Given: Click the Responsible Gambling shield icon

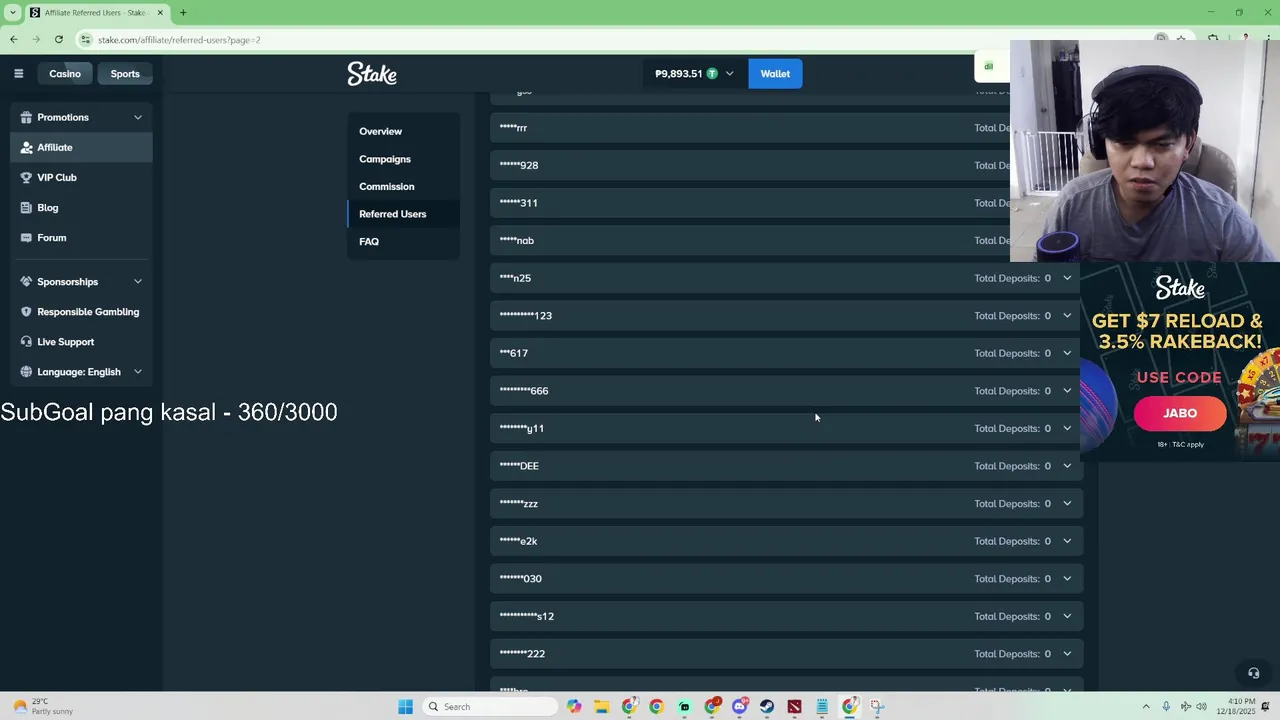Looking at the screenshot, I should (26, 311).
